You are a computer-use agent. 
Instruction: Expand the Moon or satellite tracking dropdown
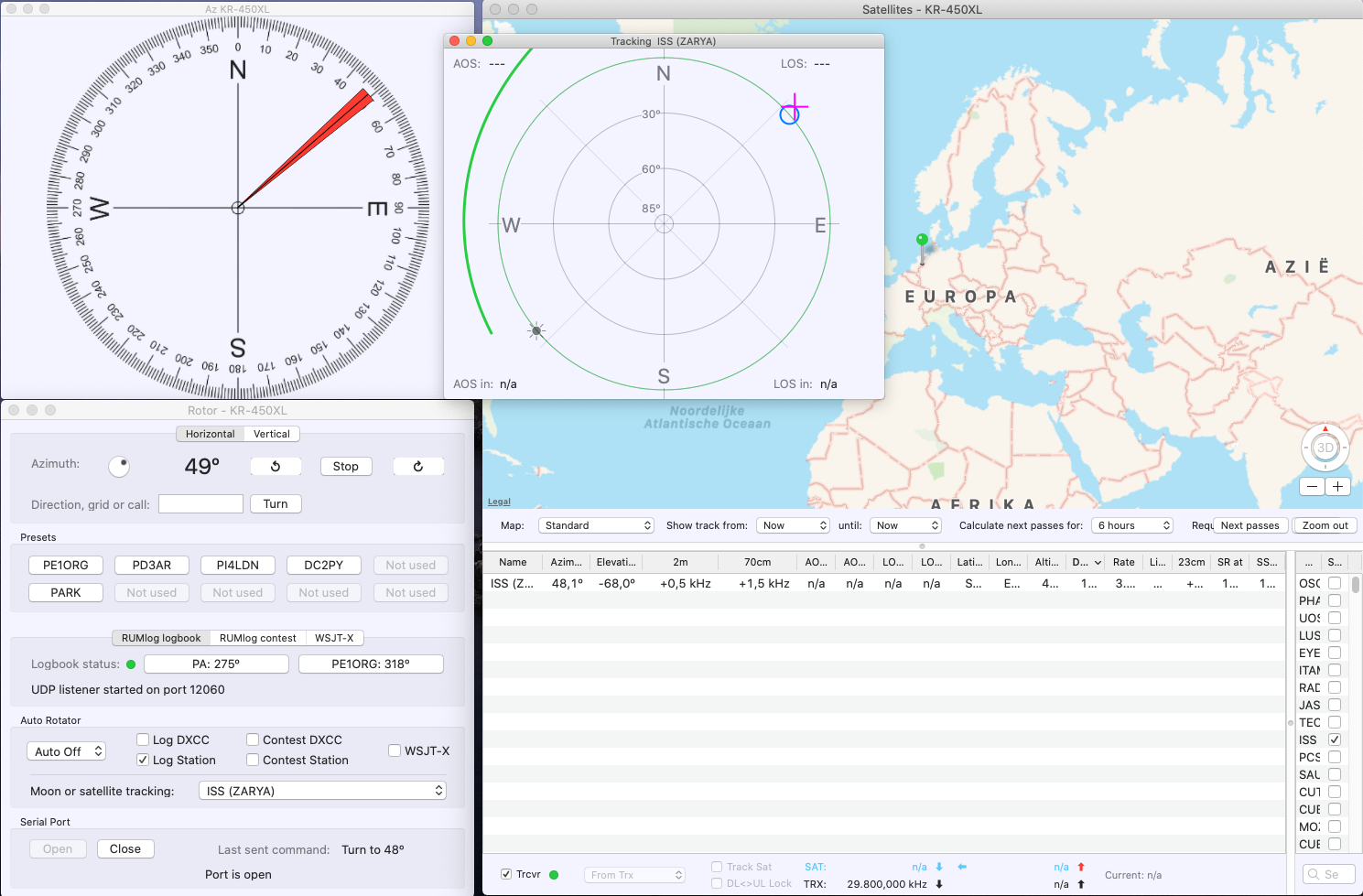(x=322, y=791)
